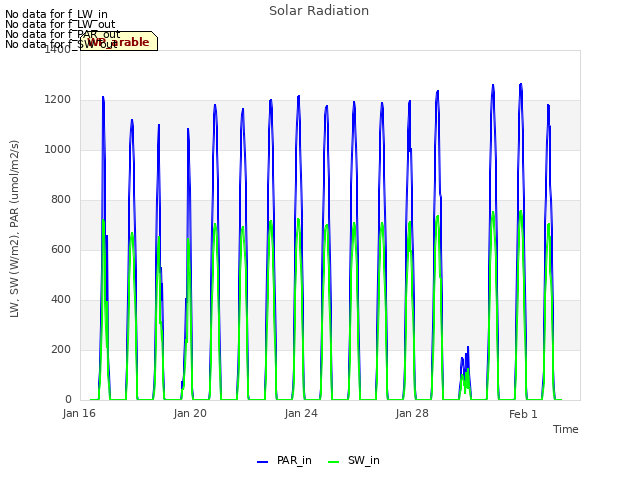The height and width of the screenshot is (480, 640).
Task: Toggle the PAR_in legend entry
Action: 284,460
